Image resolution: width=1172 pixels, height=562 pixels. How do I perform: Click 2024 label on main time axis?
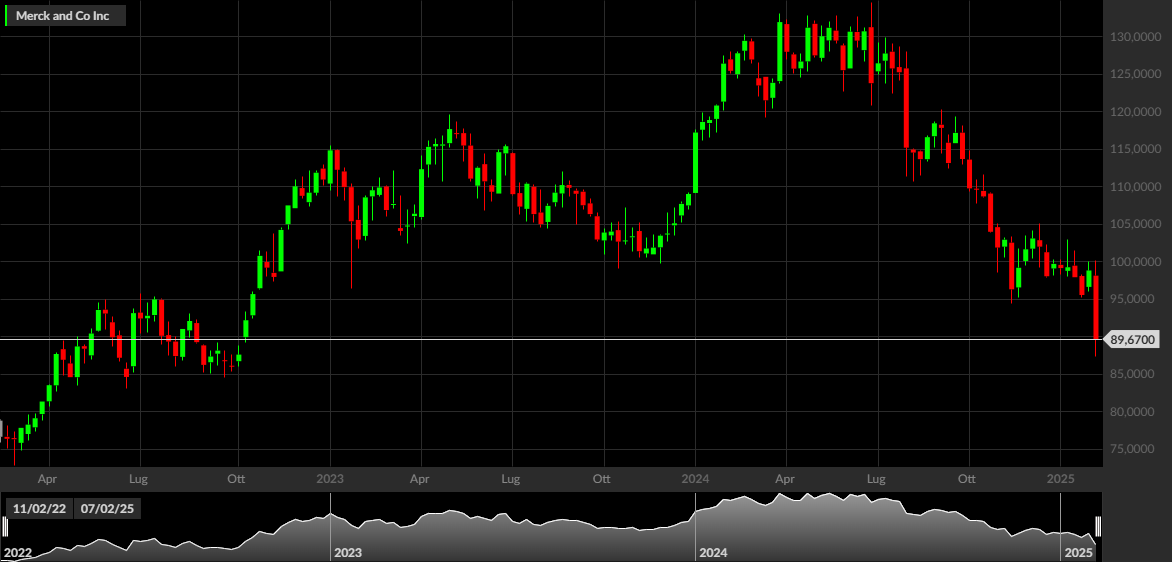pos(695,477)
